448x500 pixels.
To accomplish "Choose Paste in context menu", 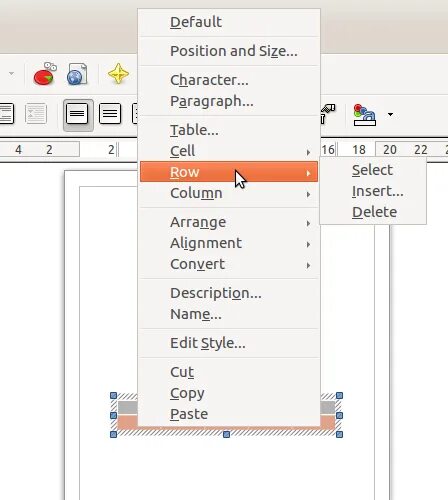I will coord(229,414).
